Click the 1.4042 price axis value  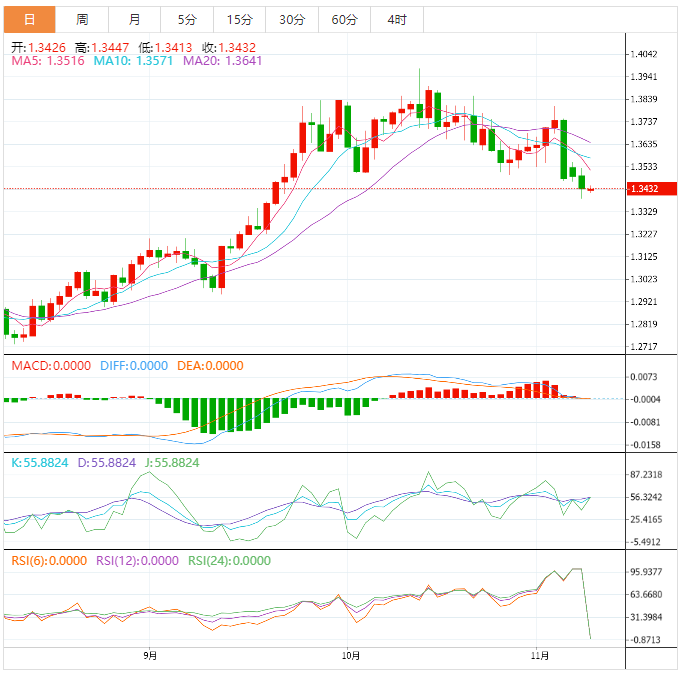pyautogui.click(x=644, y=54)
